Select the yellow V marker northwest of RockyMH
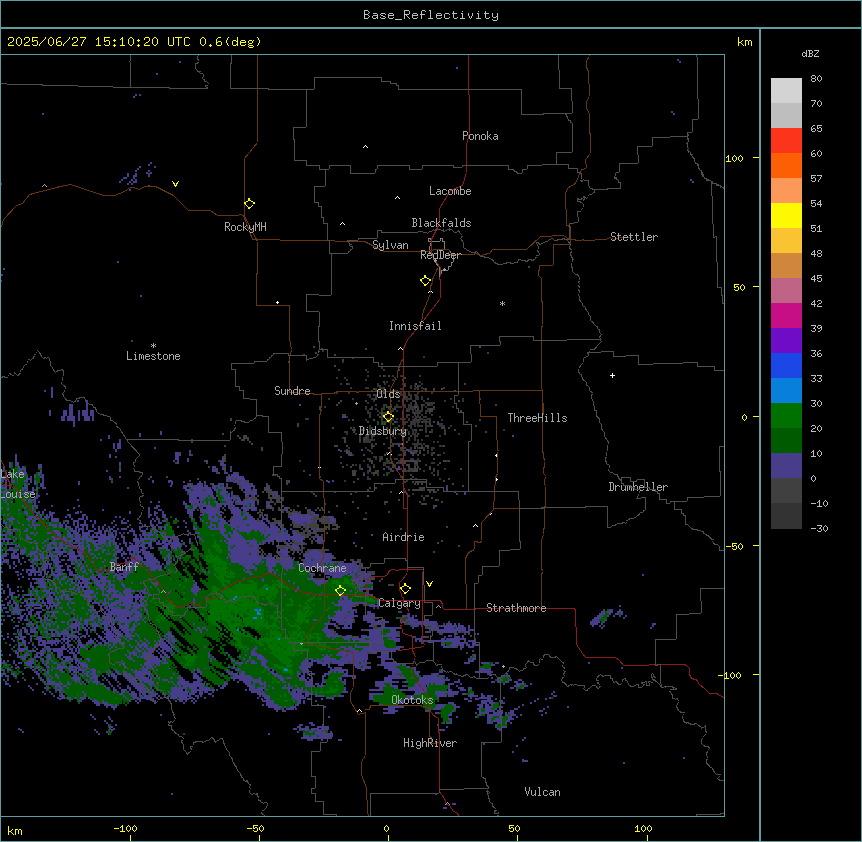 (x=175, y=184)
